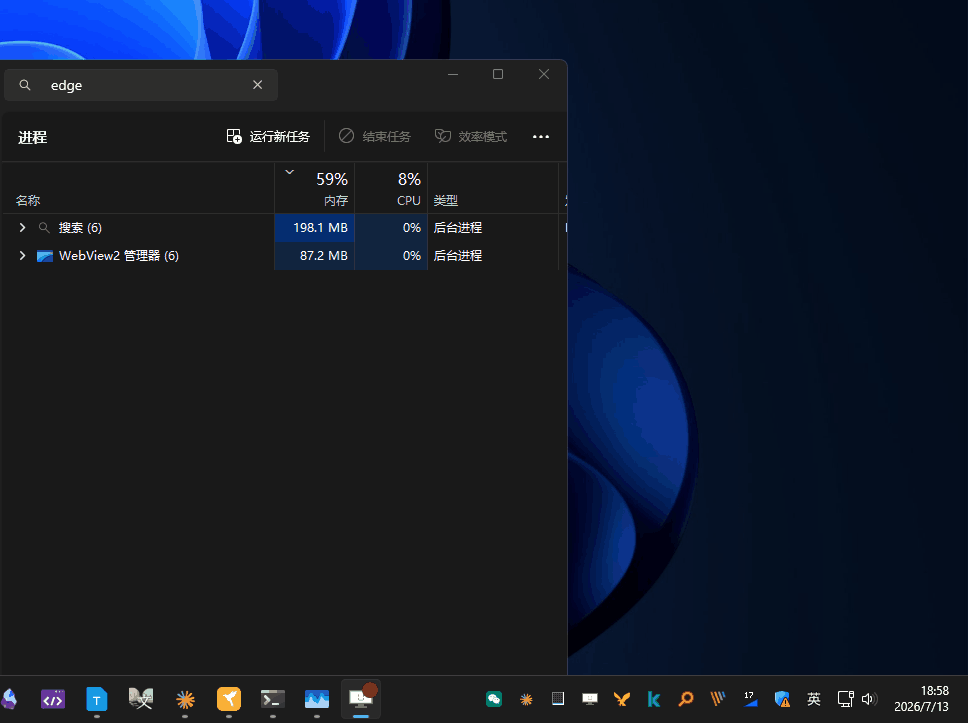Expand the 搜索 (6) process group

[x=22, y=228]
